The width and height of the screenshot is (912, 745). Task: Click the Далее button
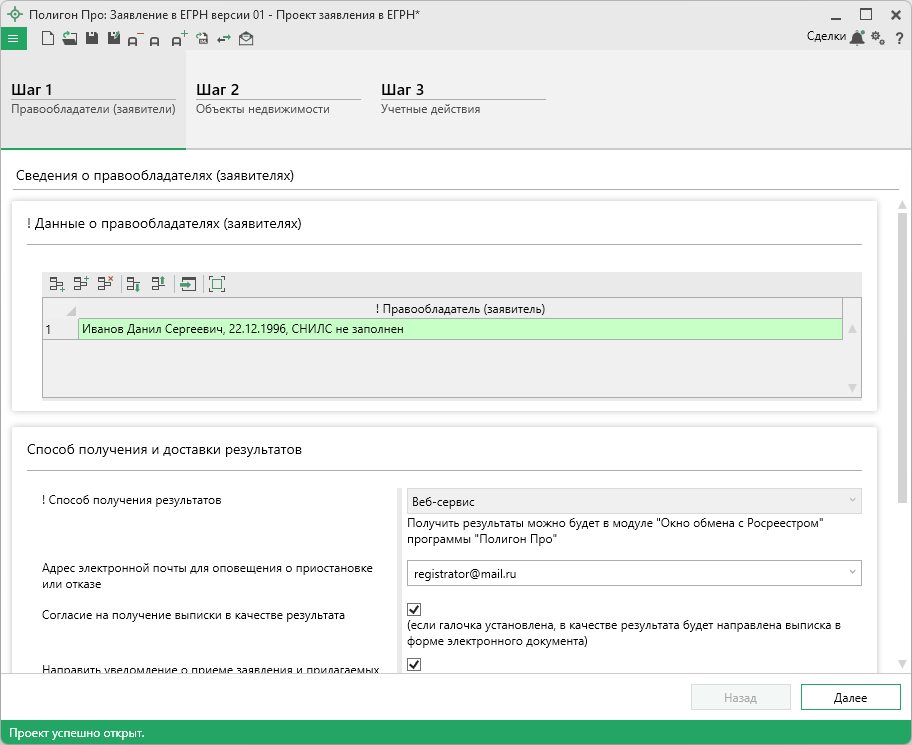coord(850,697)
